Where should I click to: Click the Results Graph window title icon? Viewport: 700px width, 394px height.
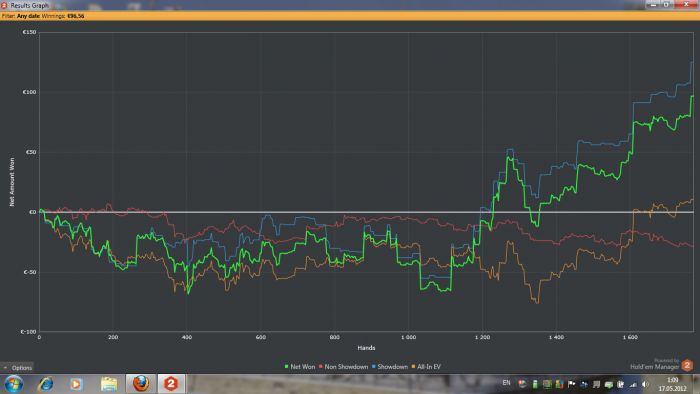(4, 5)
